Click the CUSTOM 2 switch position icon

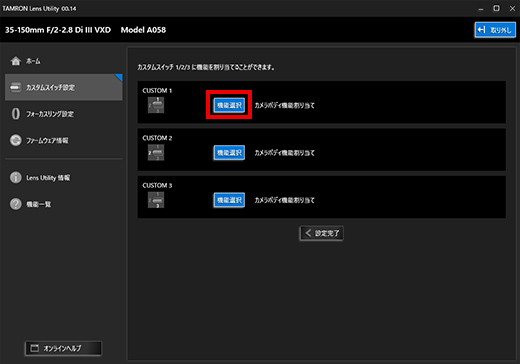pyautogui.click(x=156, y=153)
